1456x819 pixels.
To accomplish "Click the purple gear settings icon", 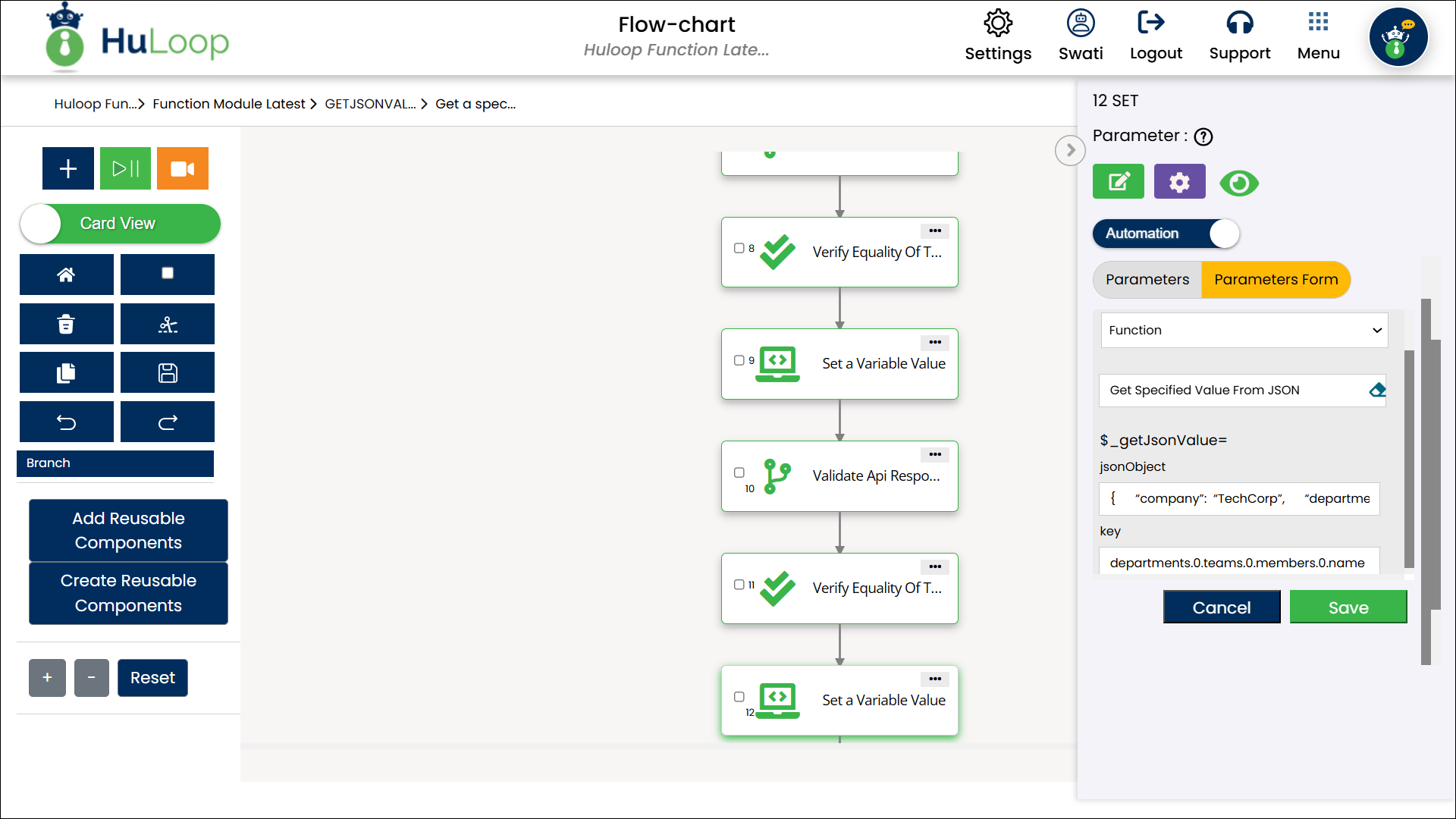I will pyautogui.click(x=1179, y=182).
